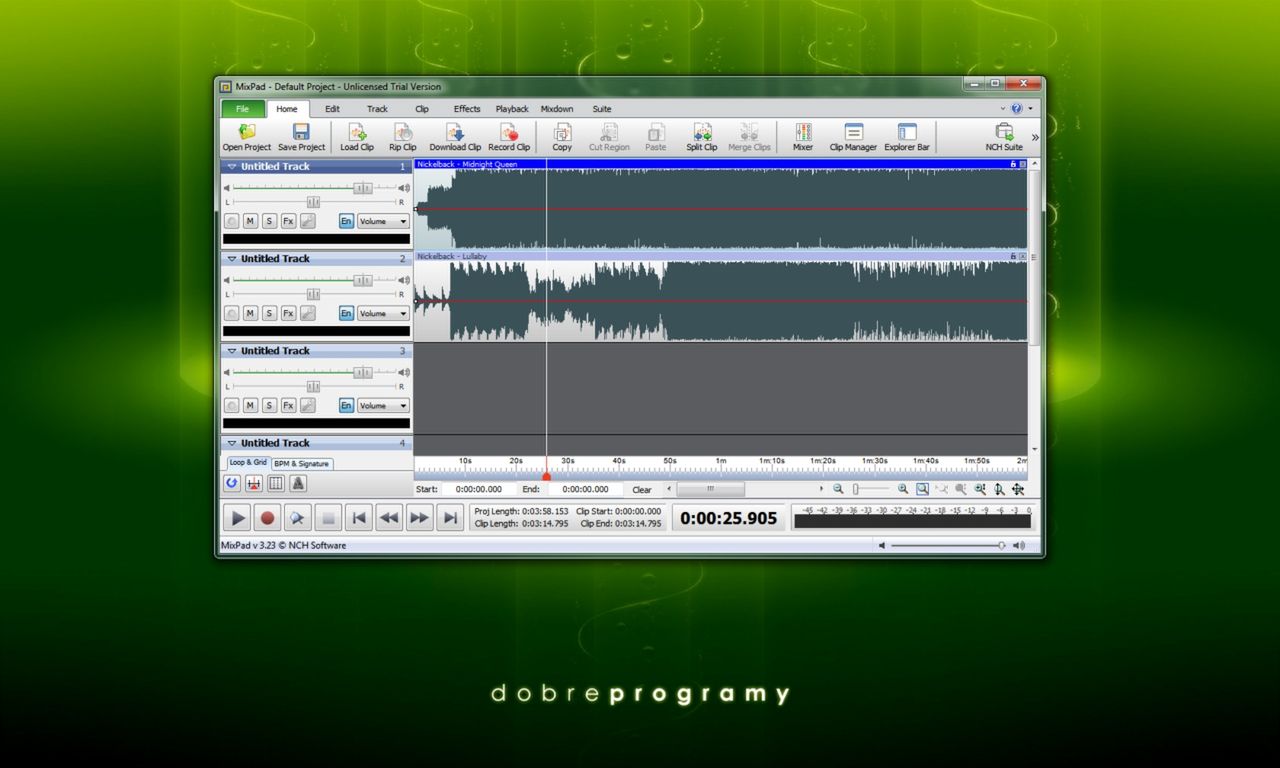Screen dimensions: 1280x768
Task: Click the Go to End transport button
Action: pyautogui.click(x=450, y=518)
